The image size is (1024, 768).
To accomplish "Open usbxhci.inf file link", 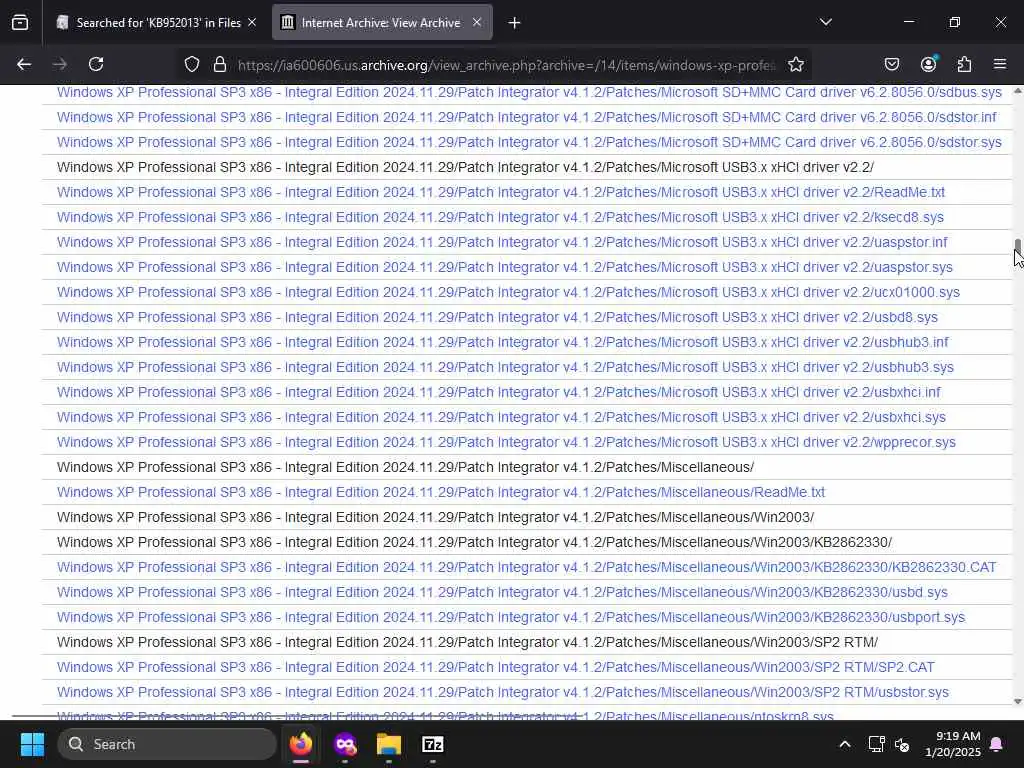I will pyautogui.click(x=499, y=392).
